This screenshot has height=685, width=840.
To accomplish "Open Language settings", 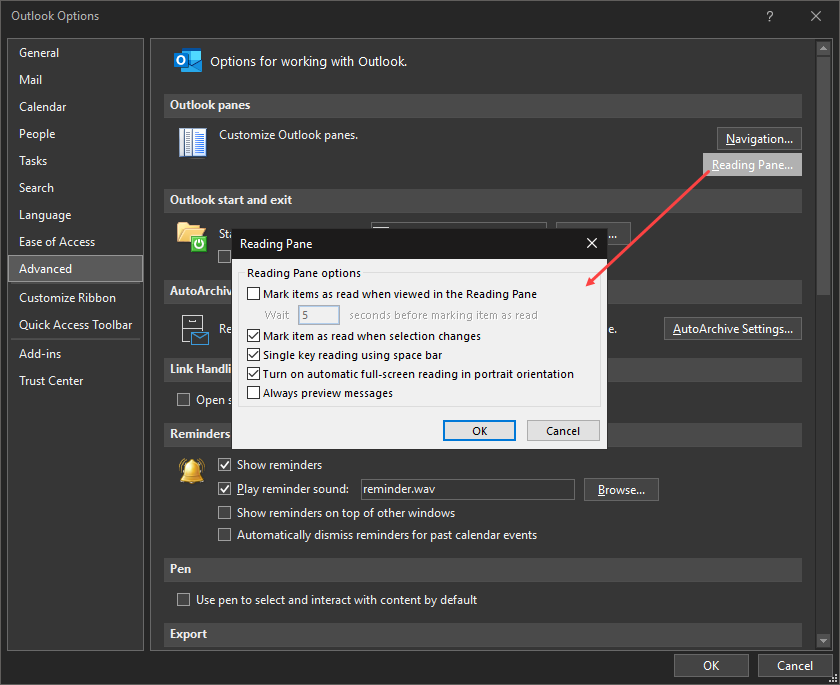I will tap(76, 215).
